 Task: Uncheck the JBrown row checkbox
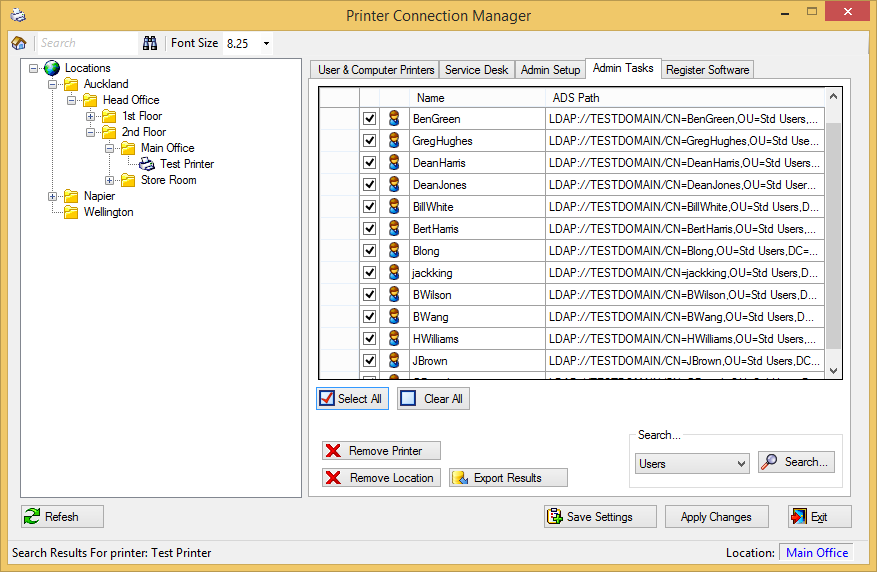click(369, 361)
